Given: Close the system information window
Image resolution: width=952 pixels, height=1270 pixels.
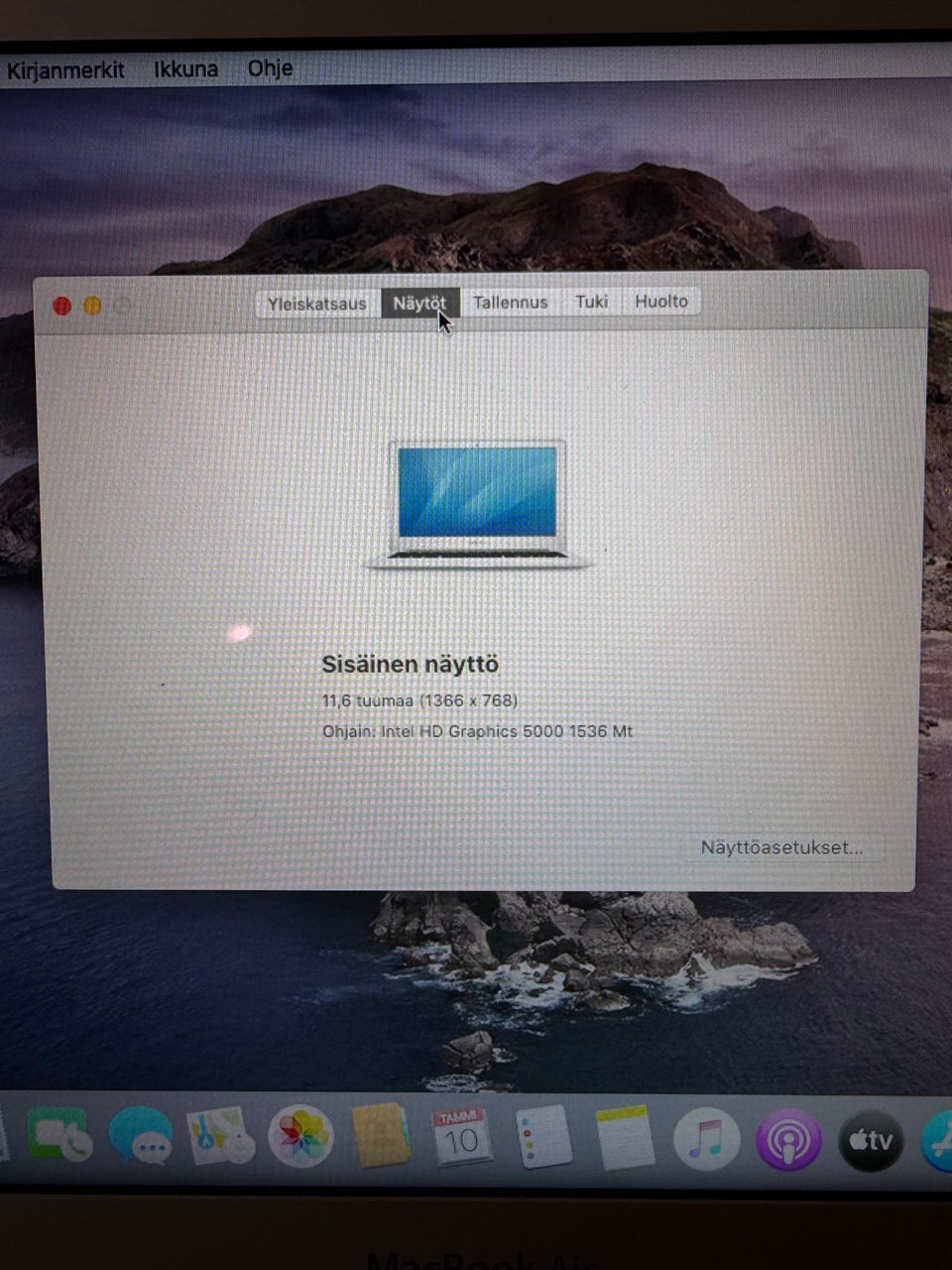Looking at the screenshot, I should pyautogui.click(x=61, y=306).
